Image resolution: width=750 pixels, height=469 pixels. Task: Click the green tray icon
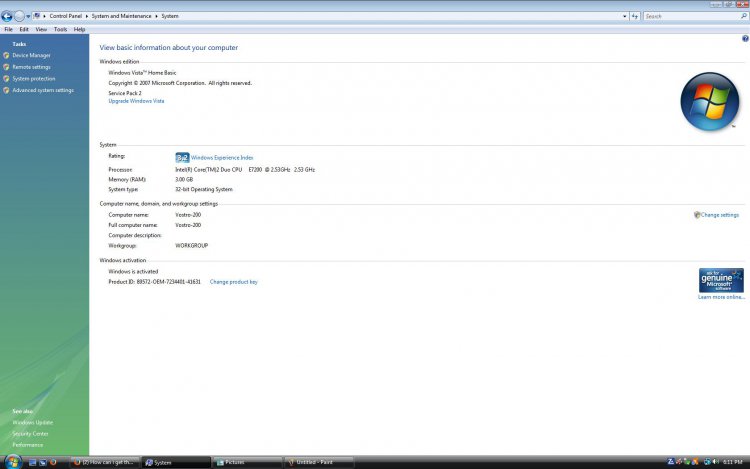click(x=687, y=462)
